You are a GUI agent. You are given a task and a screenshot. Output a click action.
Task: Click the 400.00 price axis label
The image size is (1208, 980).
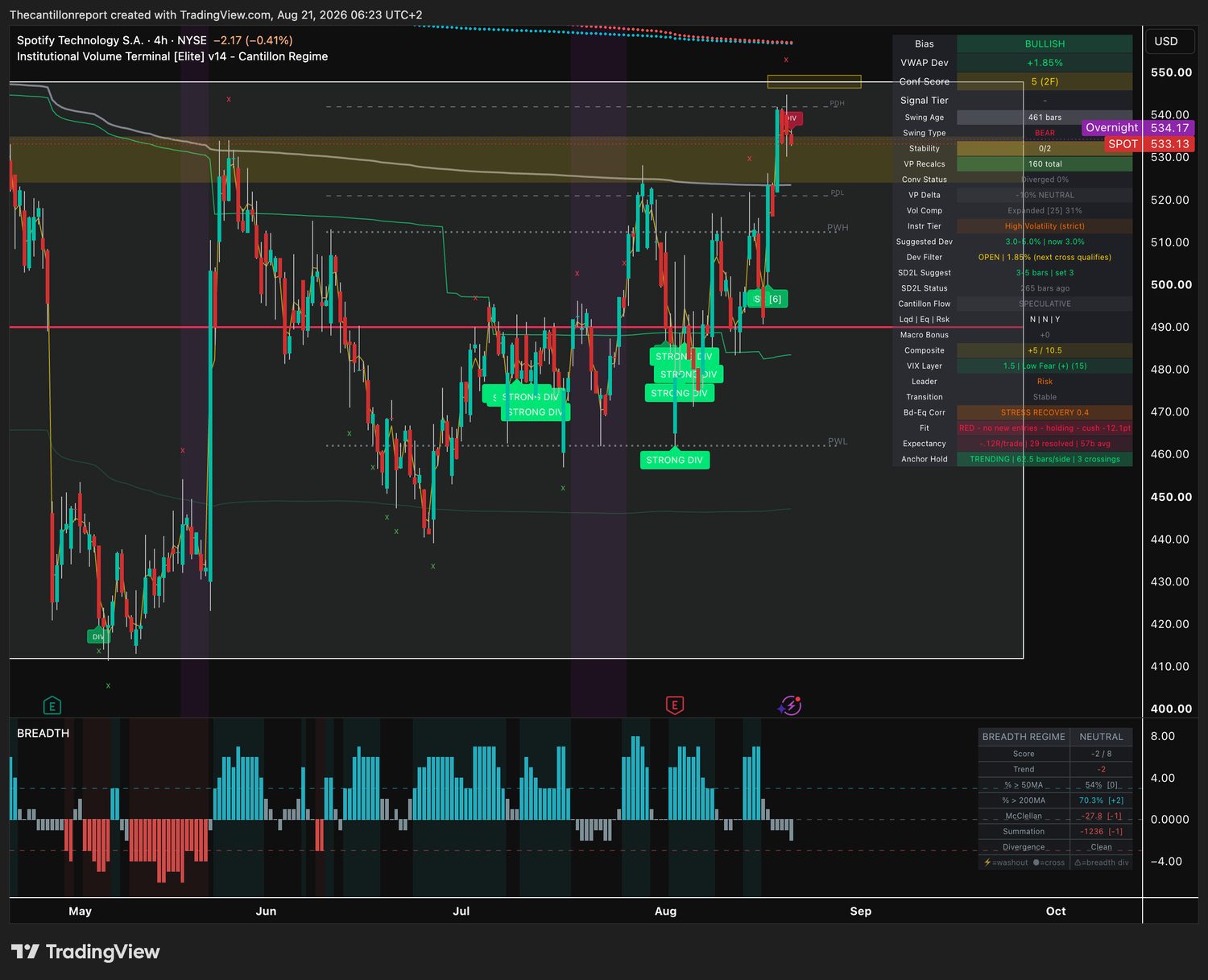click(1171, 709)
